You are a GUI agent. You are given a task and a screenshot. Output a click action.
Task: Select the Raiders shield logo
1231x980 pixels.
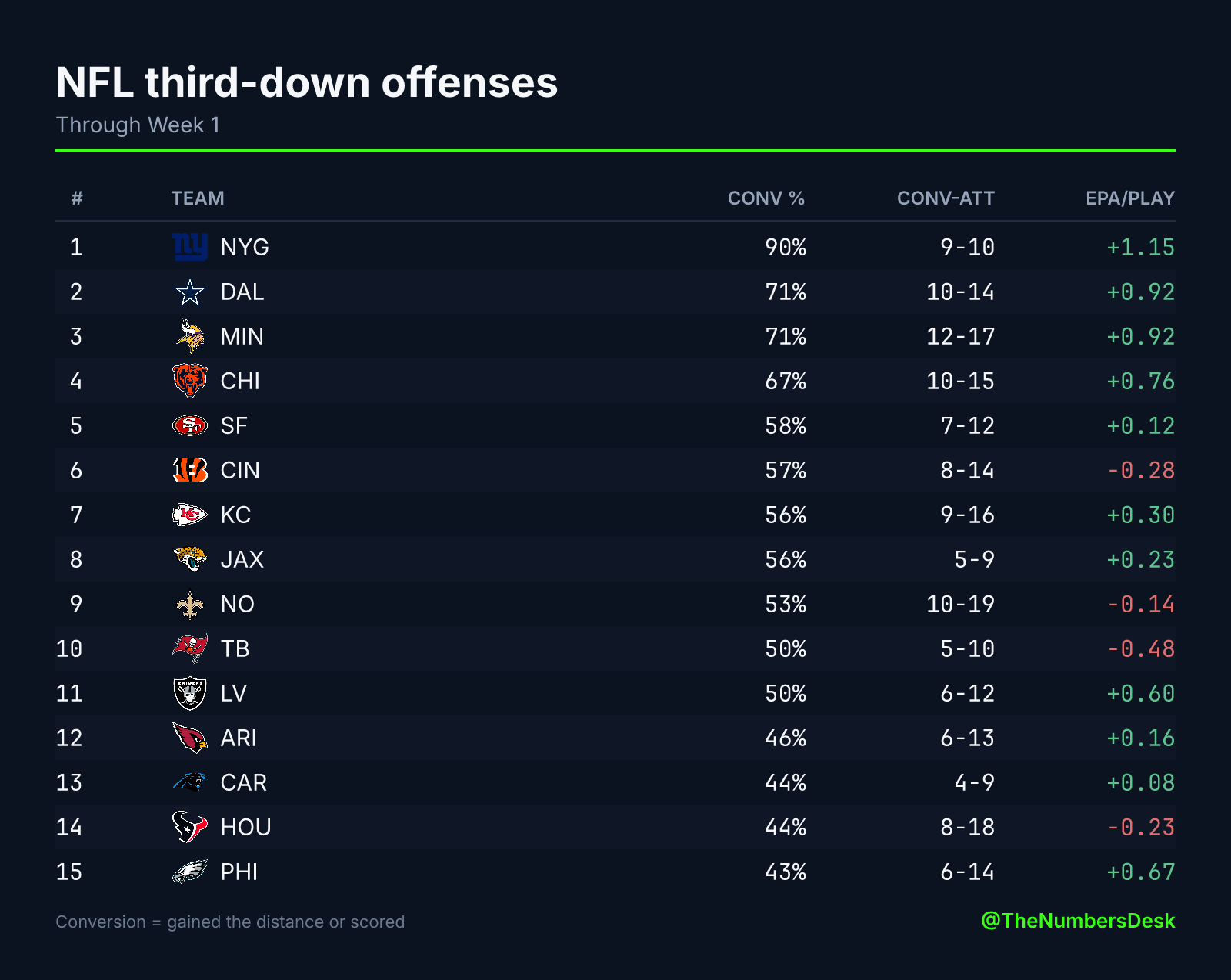click(x=190, y=693)
